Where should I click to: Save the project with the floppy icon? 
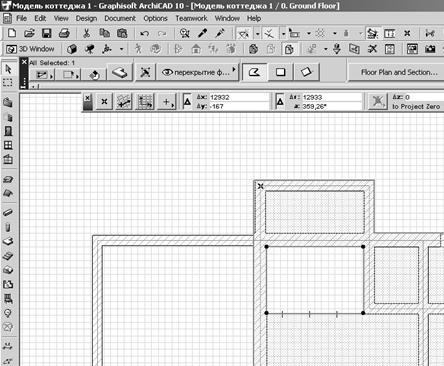[x=47, y=33]
